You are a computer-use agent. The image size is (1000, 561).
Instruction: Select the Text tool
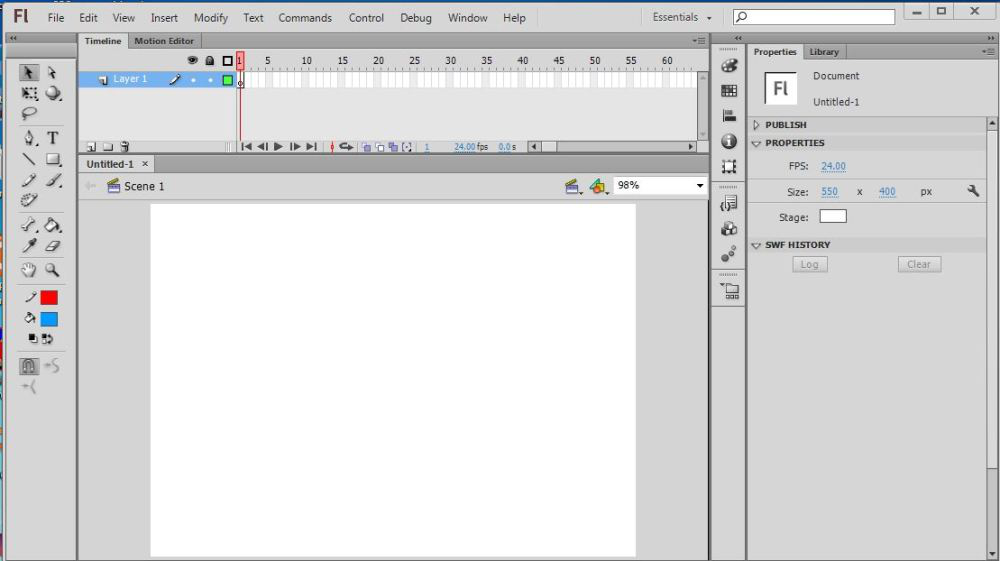pyautogui.click(x=53, y=138)
